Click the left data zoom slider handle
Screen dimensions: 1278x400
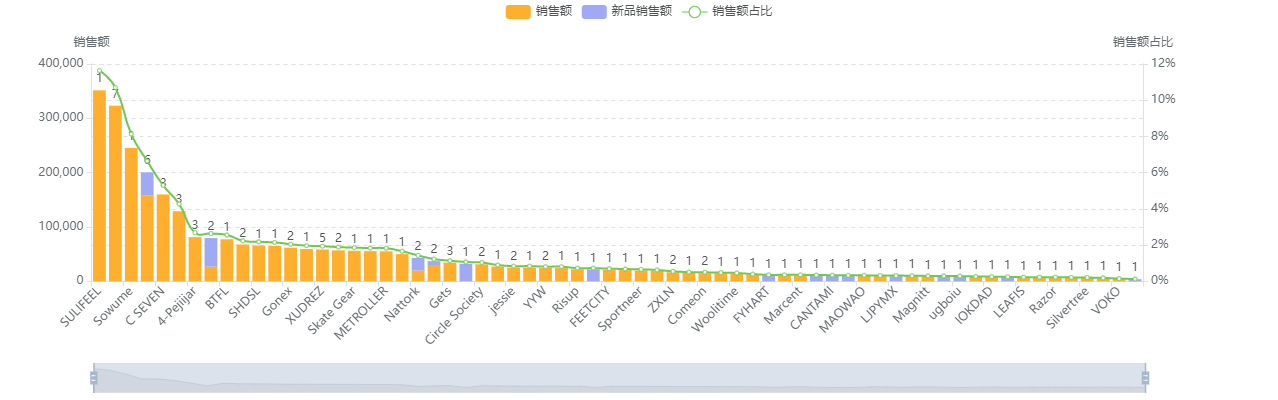(94, 378)
